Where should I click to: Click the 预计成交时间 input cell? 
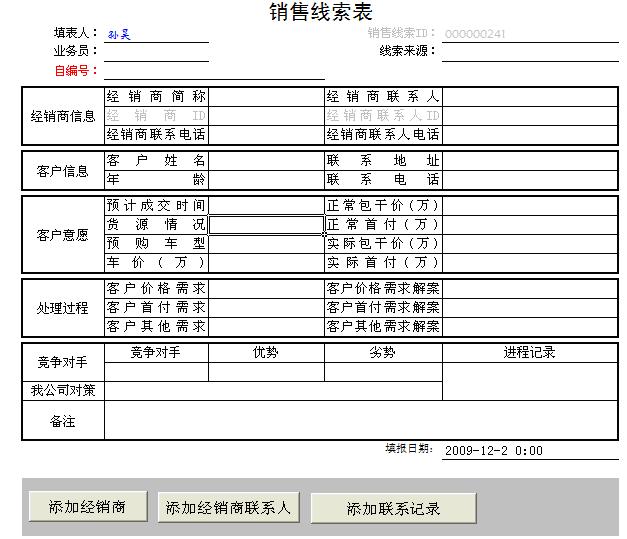coord(265,205)
